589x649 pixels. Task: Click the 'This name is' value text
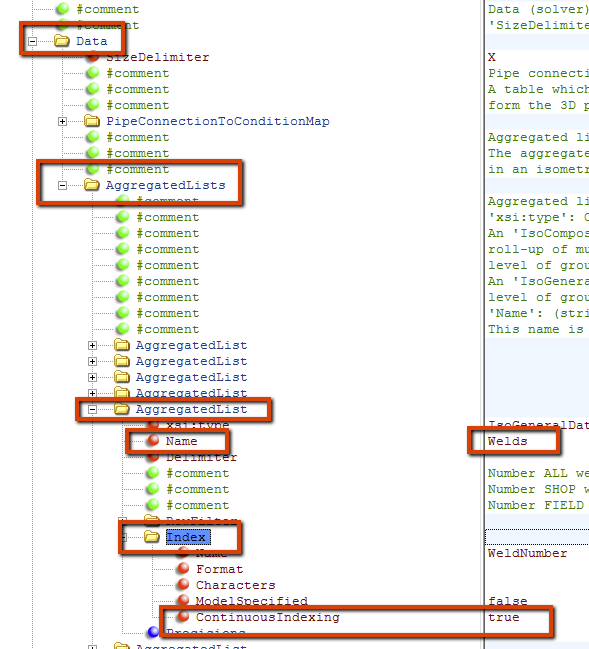[x=536, y=329]
